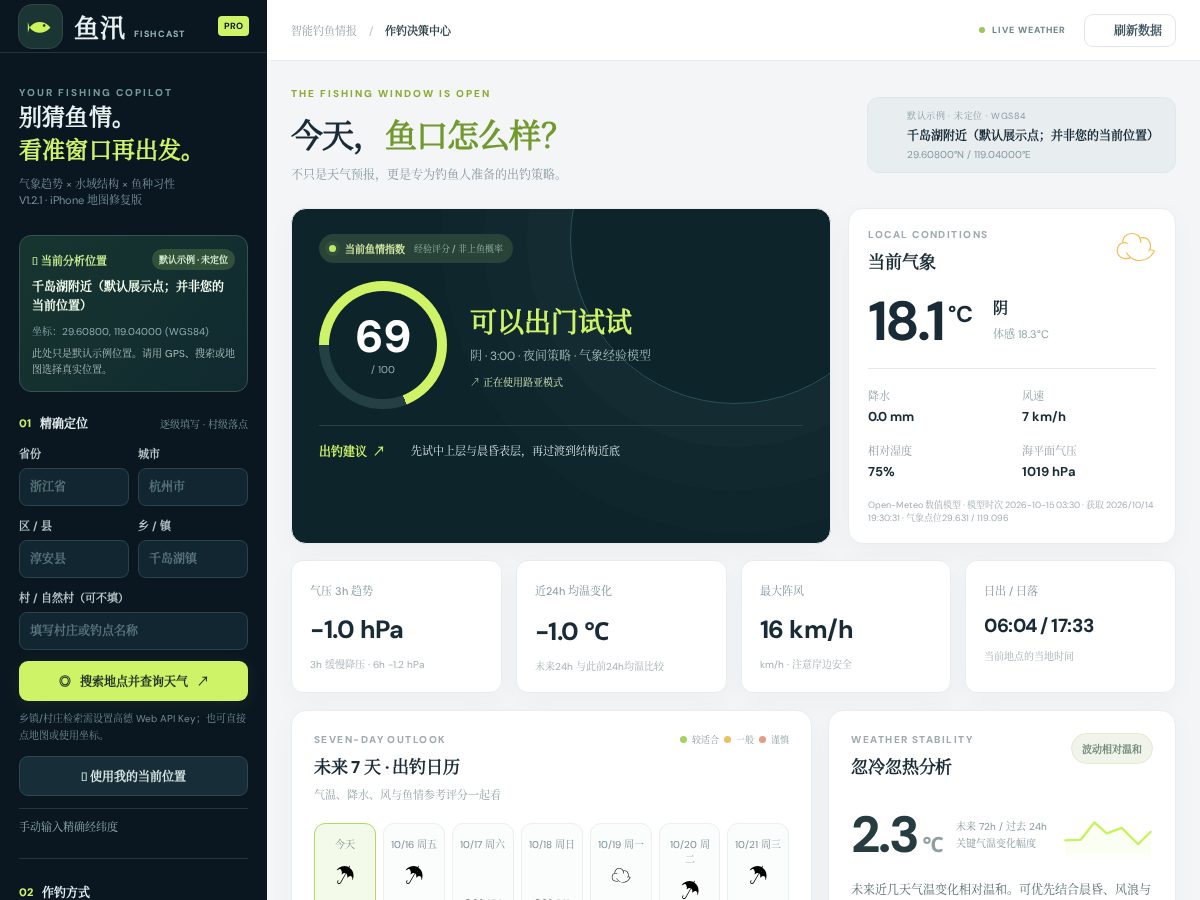Click 正在使用路亚模式 link
Viewport: 1200px width, 900px height.
[x=517, y=382]
